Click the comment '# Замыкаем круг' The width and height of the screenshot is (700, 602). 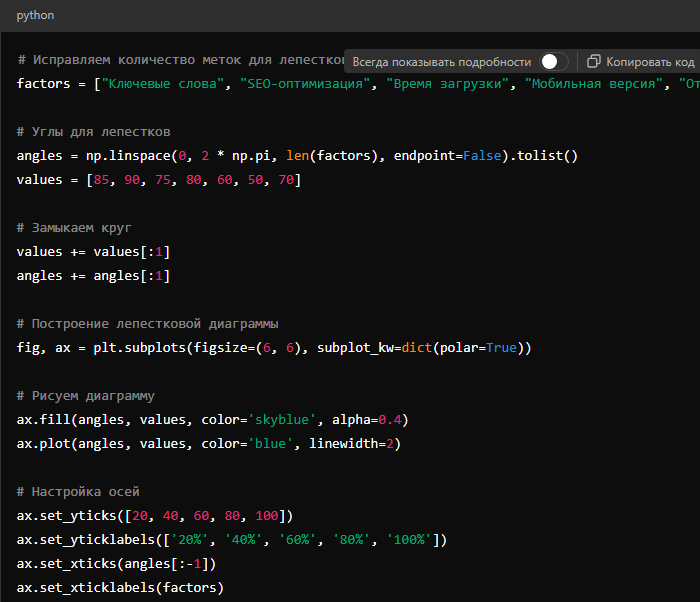click(x=74, y=228)
